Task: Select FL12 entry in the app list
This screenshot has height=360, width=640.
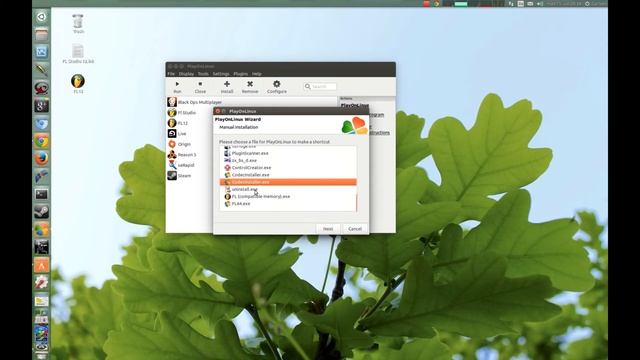Action: tap(182, 123)
